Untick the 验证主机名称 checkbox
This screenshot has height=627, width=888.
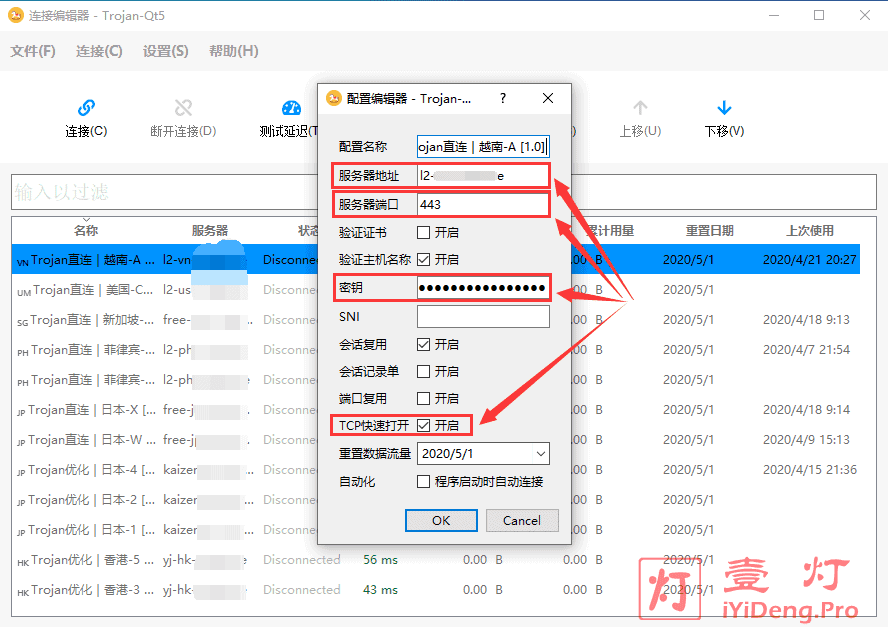tap(423, 259)
